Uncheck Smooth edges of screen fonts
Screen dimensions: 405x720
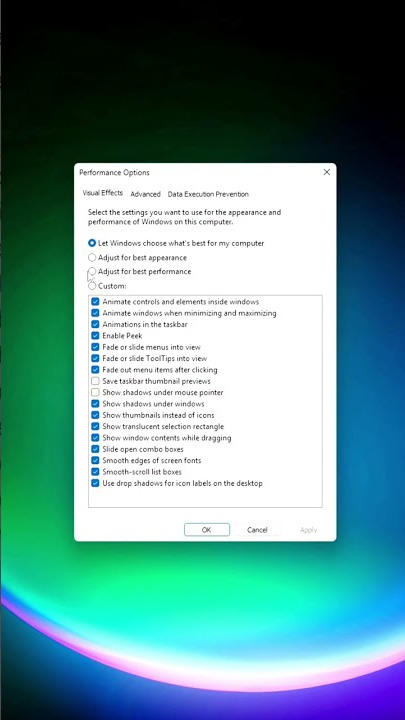(x=95, y=460)
